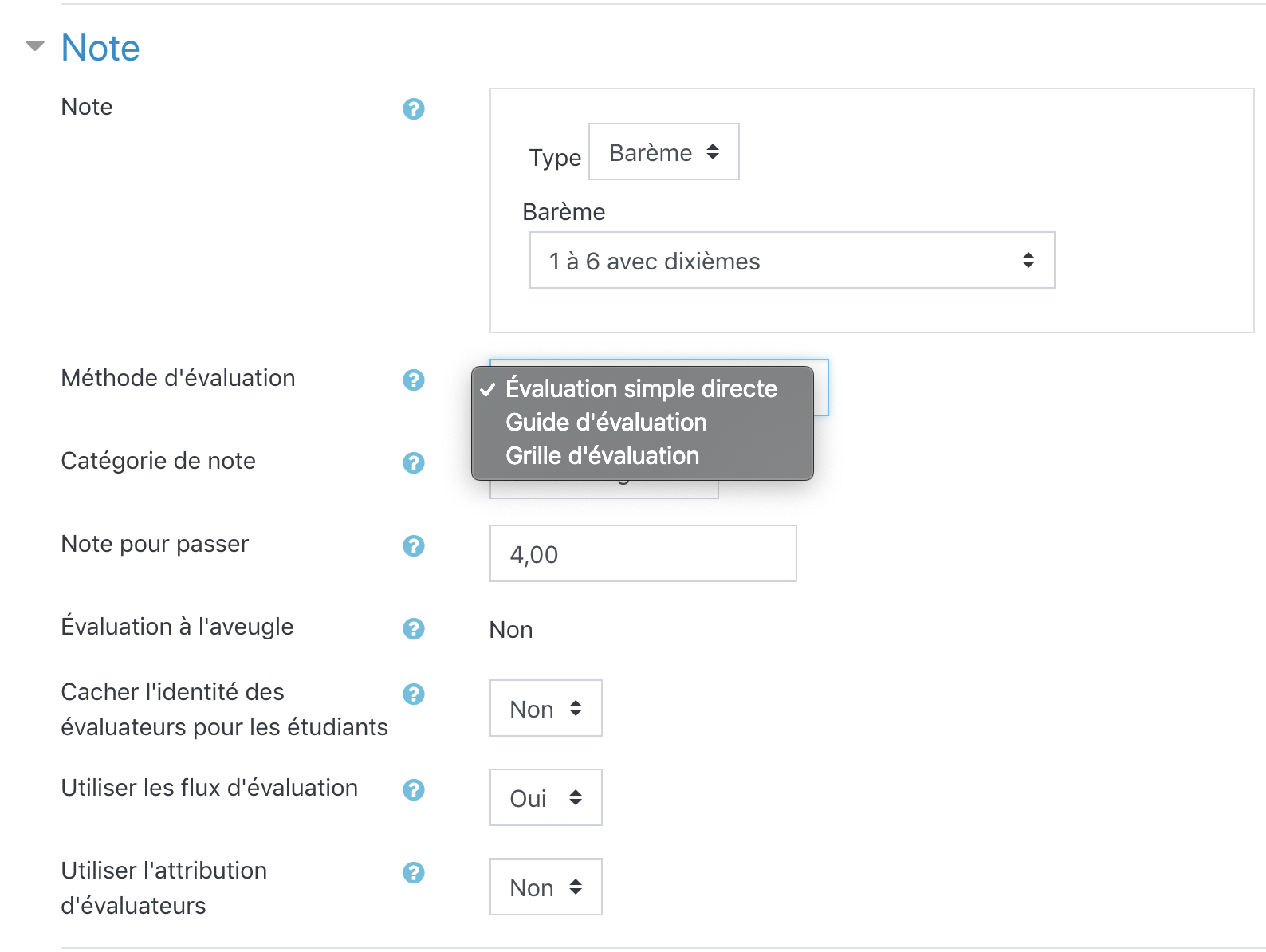Show help for Catégorie de note
The width and height of the screenshot is (1266, 952).
click(x=413, y=462)
